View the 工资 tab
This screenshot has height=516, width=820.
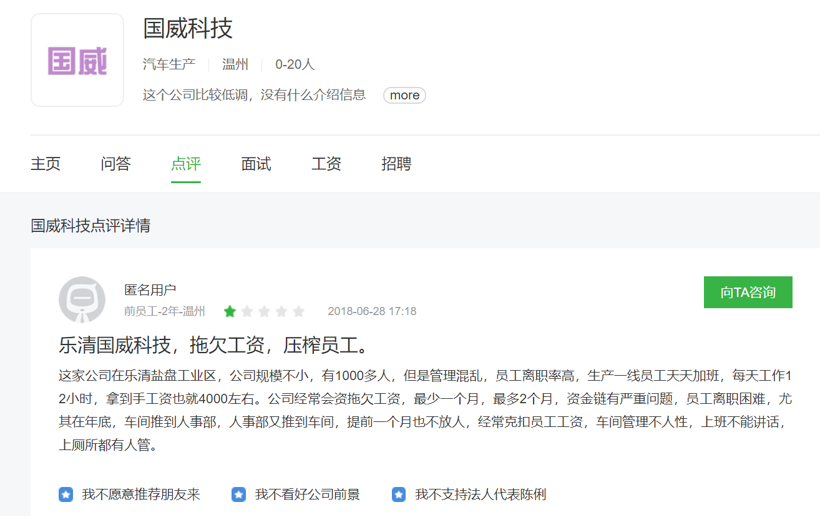coord(326,164)
